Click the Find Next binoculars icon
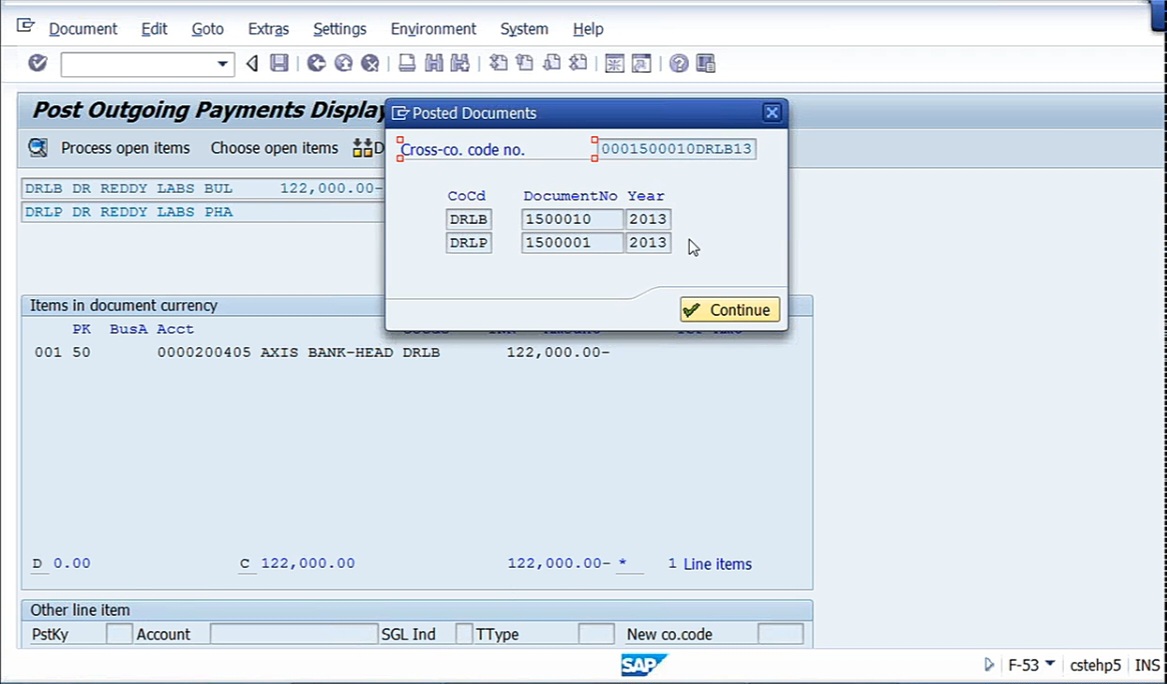 [460, 63]
